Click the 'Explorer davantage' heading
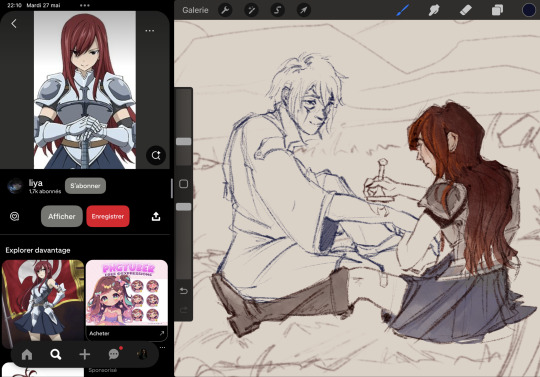The width and height of the screenshot is (540, 377). (x=38, y=250)
